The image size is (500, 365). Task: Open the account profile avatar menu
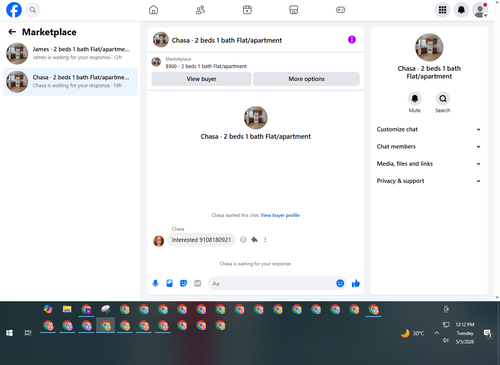click(x=480, y=10)
